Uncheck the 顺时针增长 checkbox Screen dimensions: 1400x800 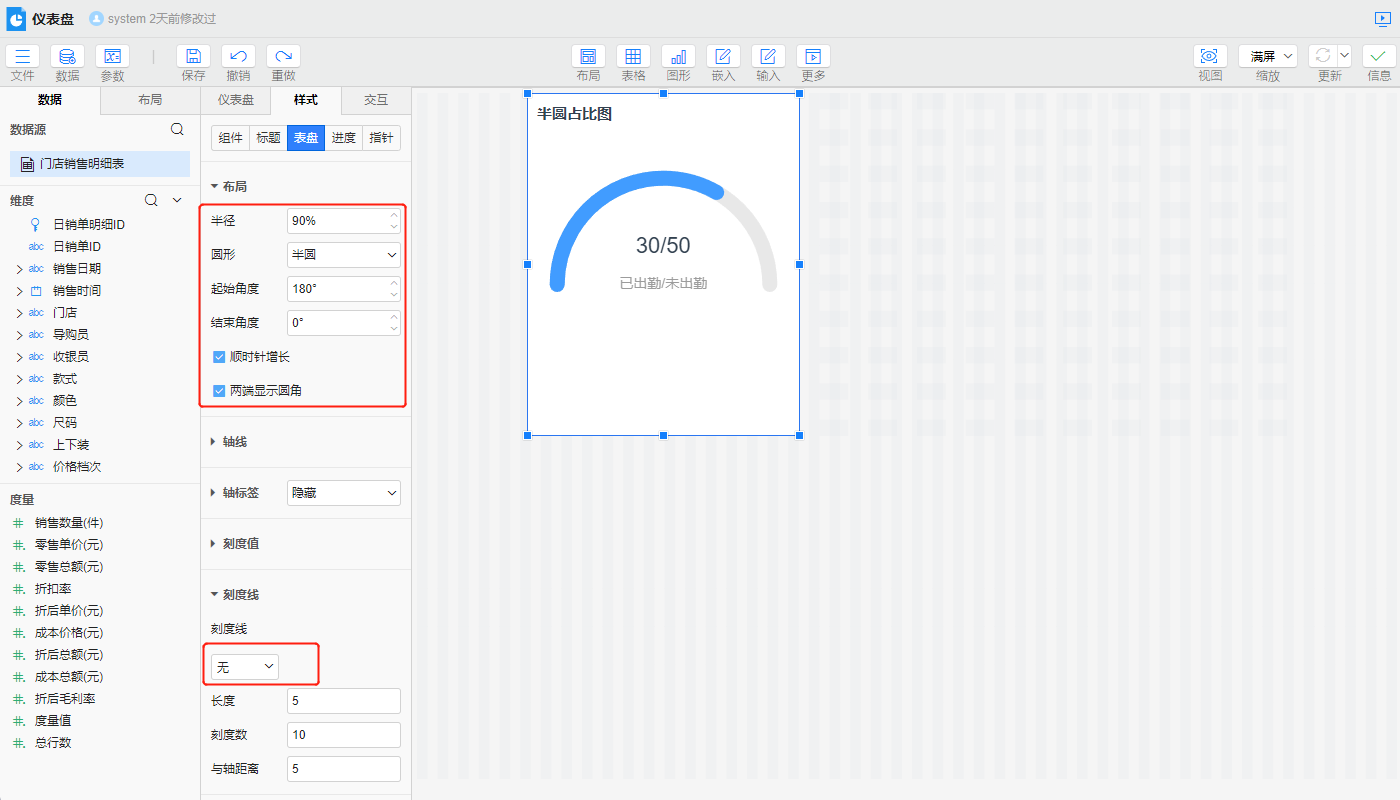pos(219,357)
